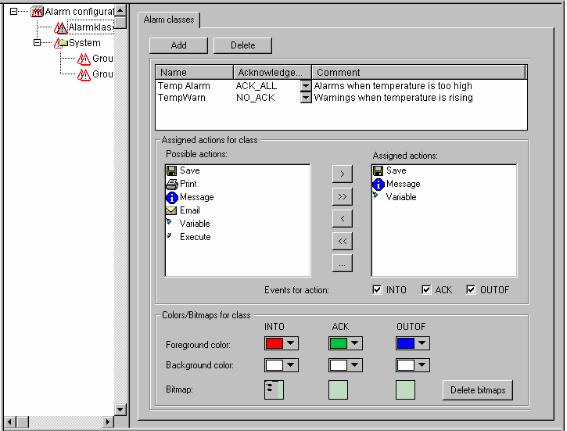Select the second Group alarm icon

click(84, 74)
